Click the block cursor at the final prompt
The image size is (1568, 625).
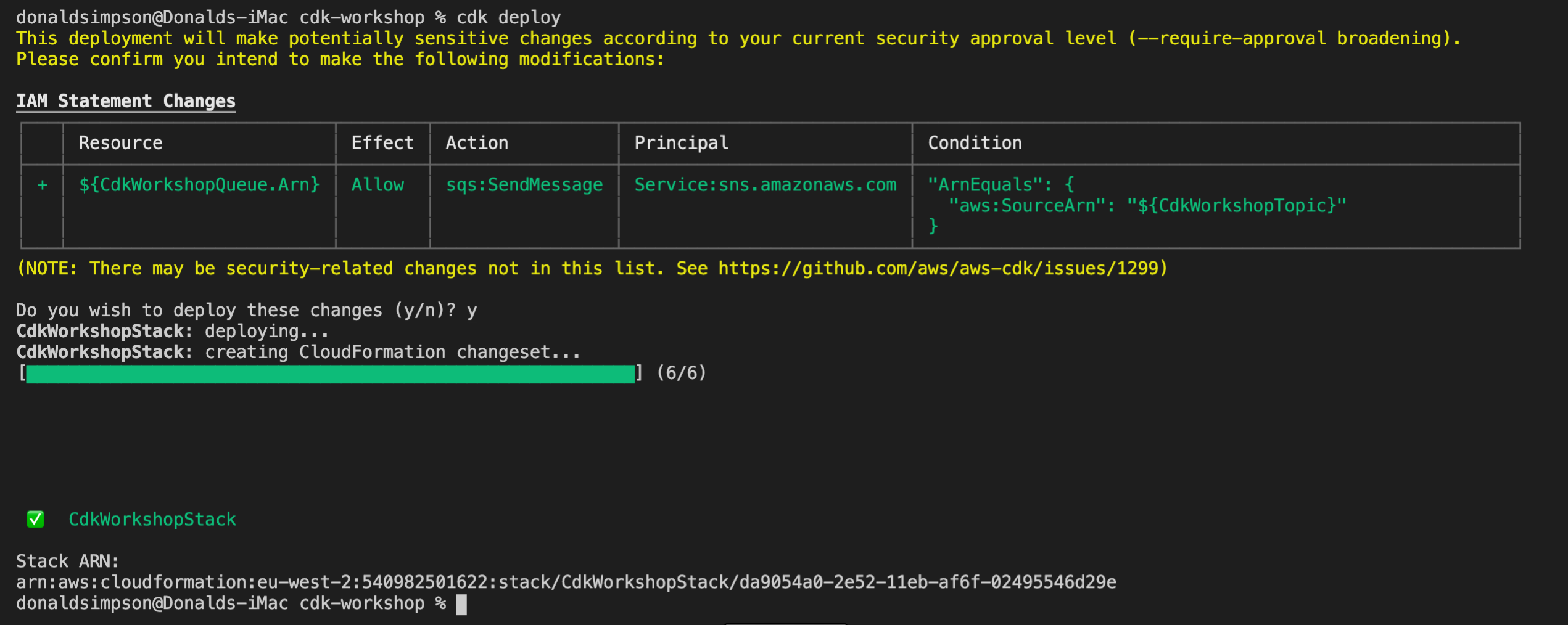point(461,605)
